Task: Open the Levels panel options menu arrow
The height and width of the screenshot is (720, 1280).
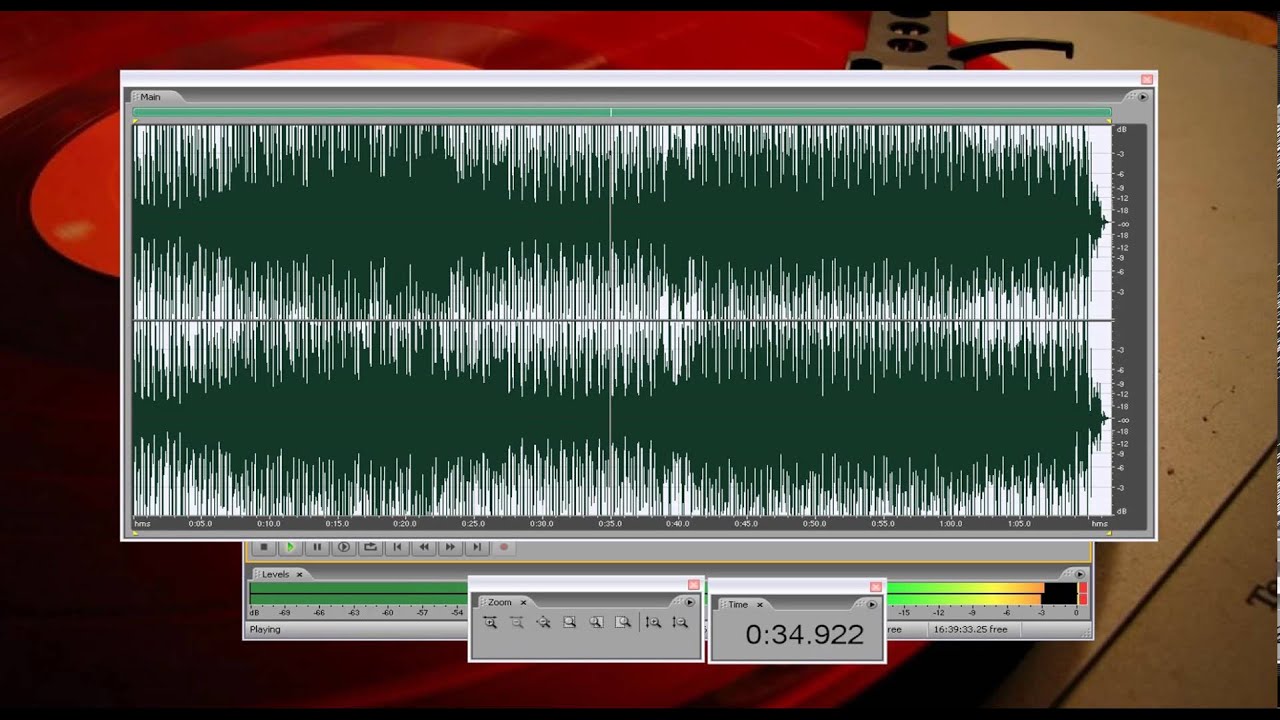Action: point(1079,574)
